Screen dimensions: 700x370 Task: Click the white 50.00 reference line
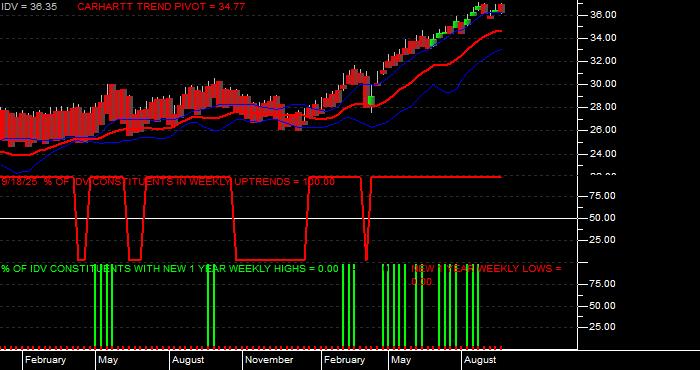tap(289, 218)
